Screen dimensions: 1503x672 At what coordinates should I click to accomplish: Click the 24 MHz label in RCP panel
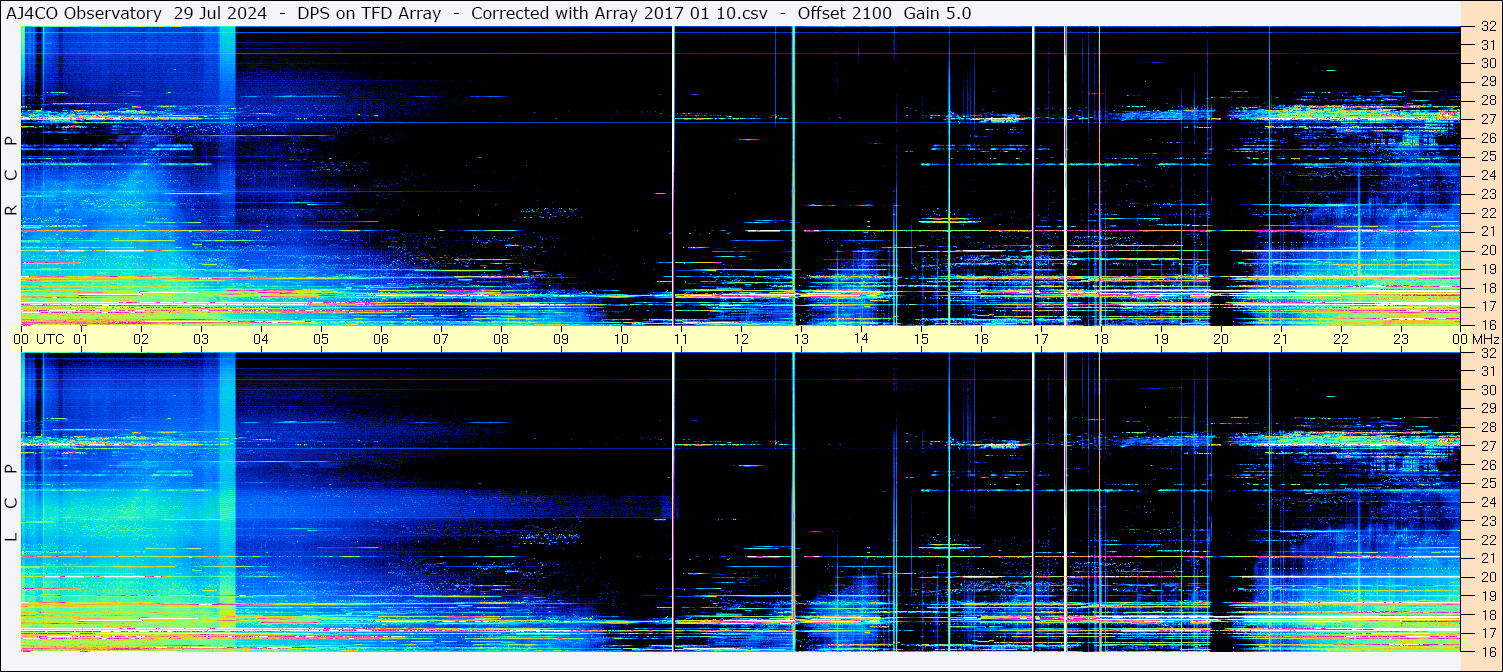pos(1487,175)
